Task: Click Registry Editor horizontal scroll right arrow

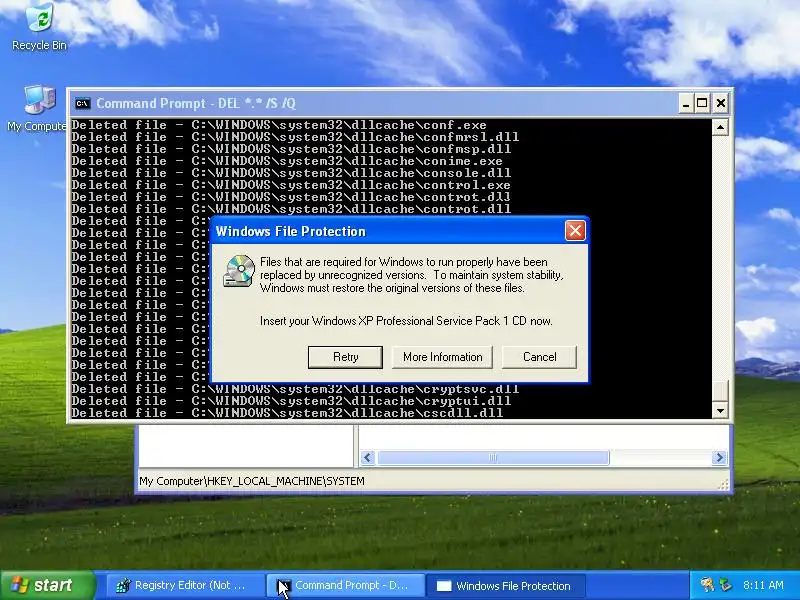Action: (719, 458)
